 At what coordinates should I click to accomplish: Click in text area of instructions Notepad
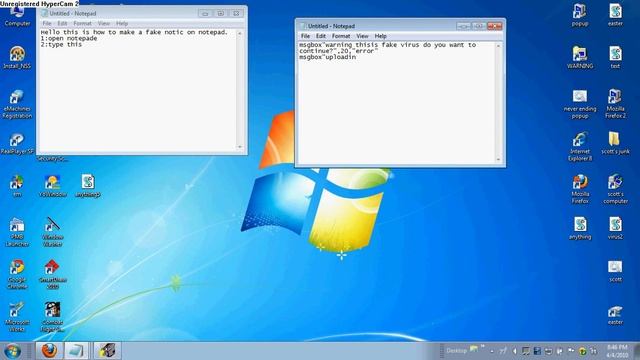point(138,90)
